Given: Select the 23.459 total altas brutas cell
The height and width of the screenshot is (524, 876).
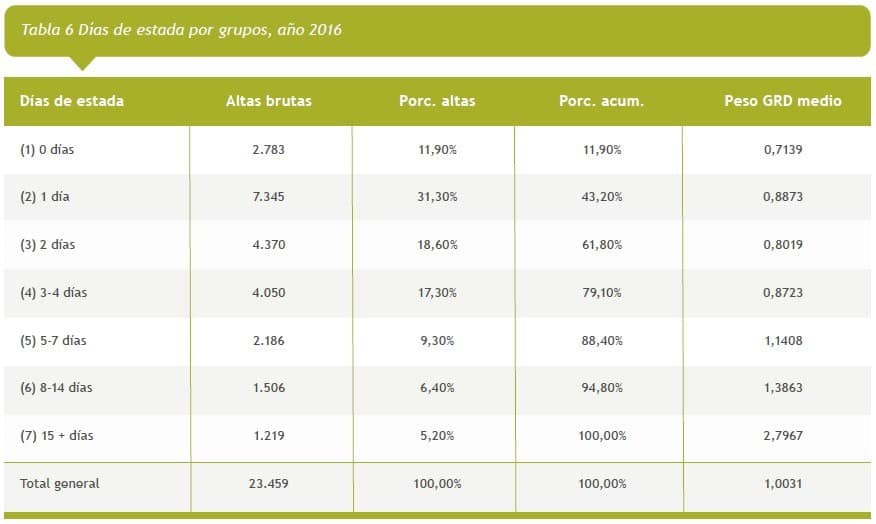Looking at the screenshot, I should point(269,484).
